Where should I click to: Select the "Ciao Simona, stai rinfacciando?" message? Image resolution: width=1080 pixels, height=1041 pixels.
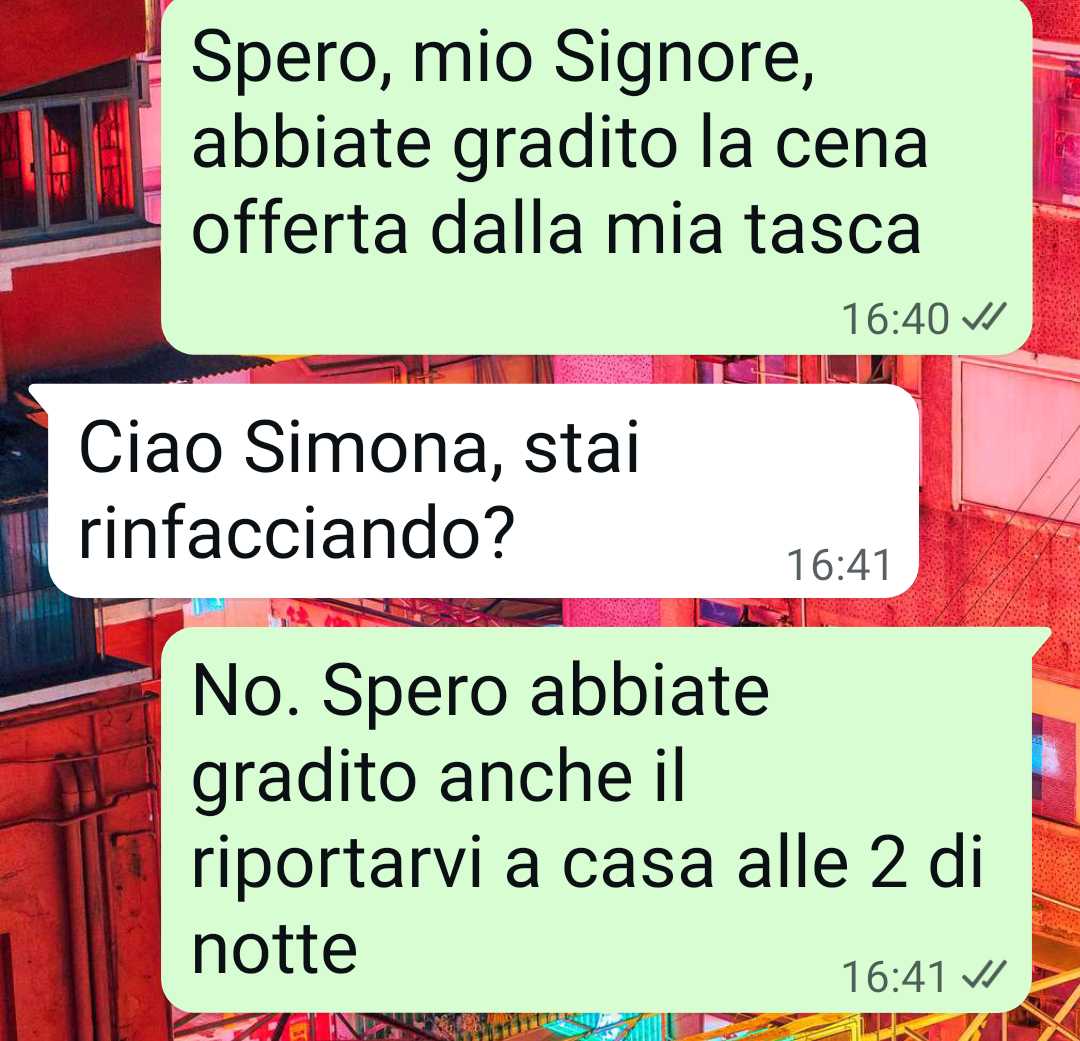coord(484,491)
